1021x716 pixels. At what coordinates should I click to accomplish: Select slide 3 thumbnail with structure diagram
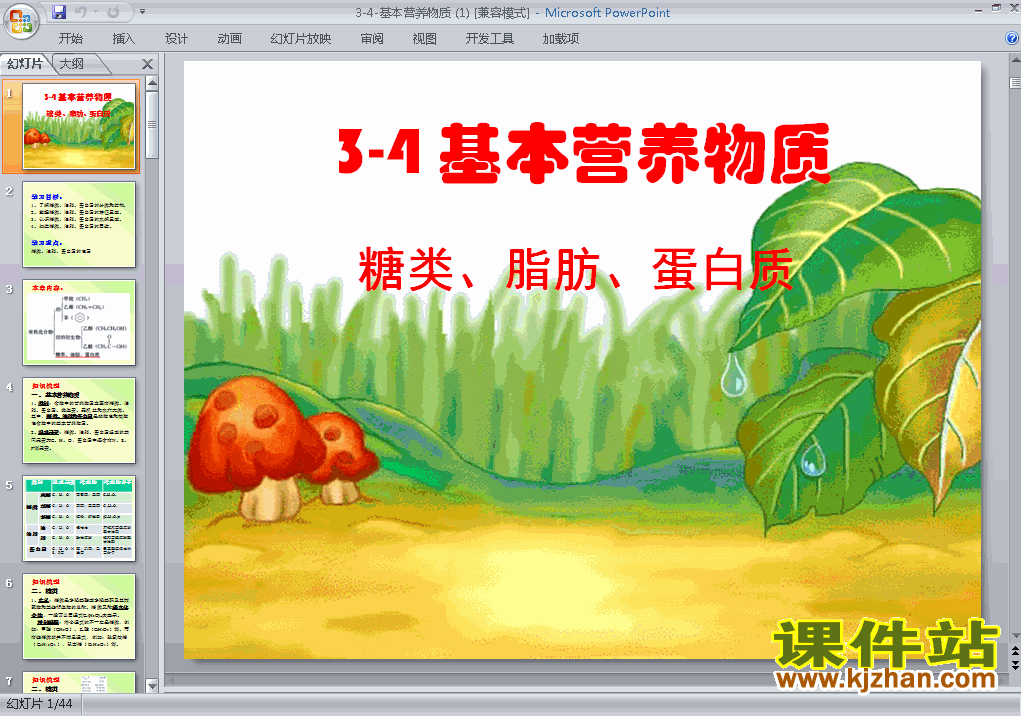[79, 322]
